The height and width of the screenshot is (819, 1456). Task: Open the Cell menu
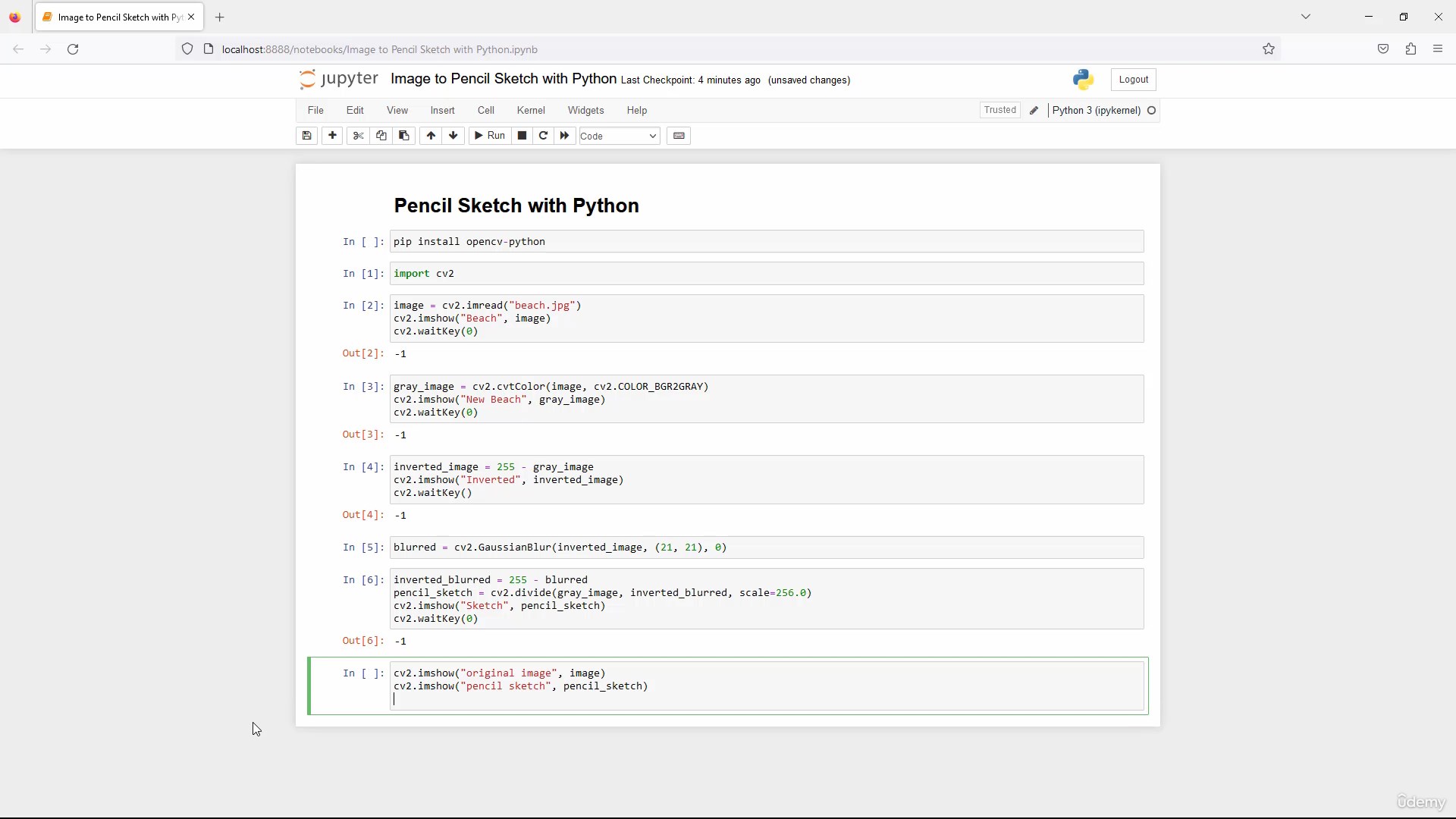coord(485,111)
